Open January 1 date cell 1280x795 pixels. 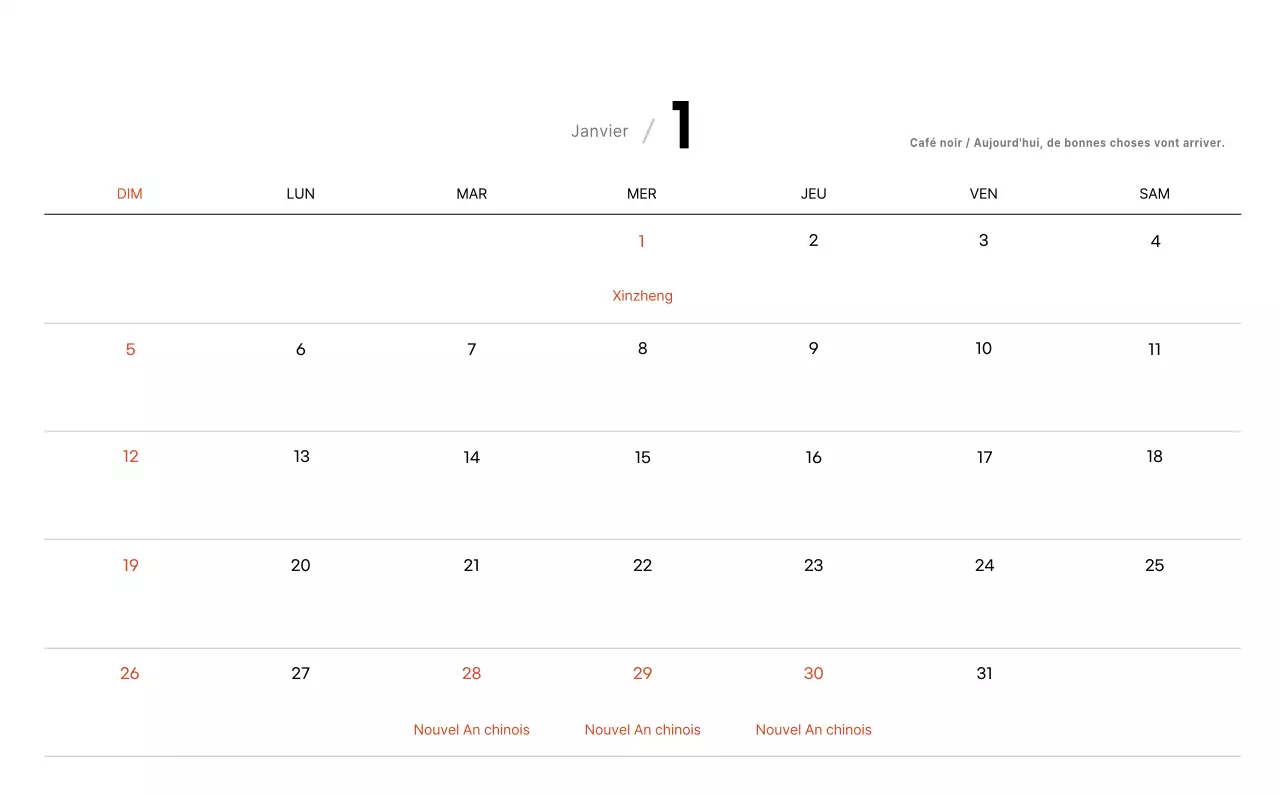[642, 241]
